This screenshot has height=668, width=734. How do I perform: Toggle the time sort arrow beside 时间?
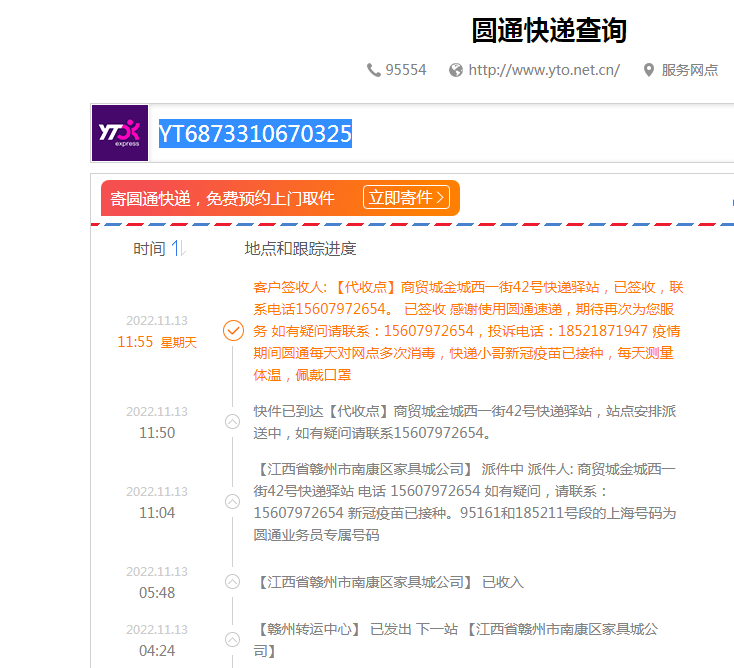click(179, 248)
